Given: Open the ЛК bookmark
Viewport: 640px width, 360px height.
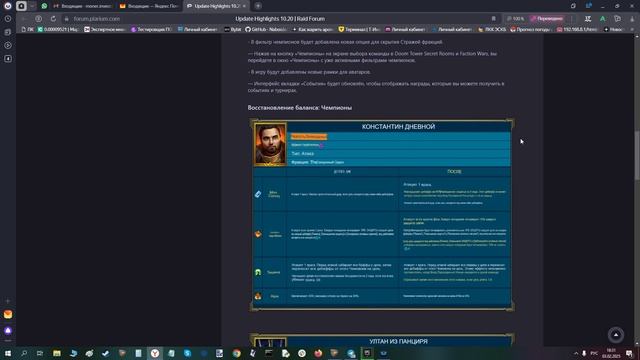Looking at the screenshot, I should [x=27, y=29].
